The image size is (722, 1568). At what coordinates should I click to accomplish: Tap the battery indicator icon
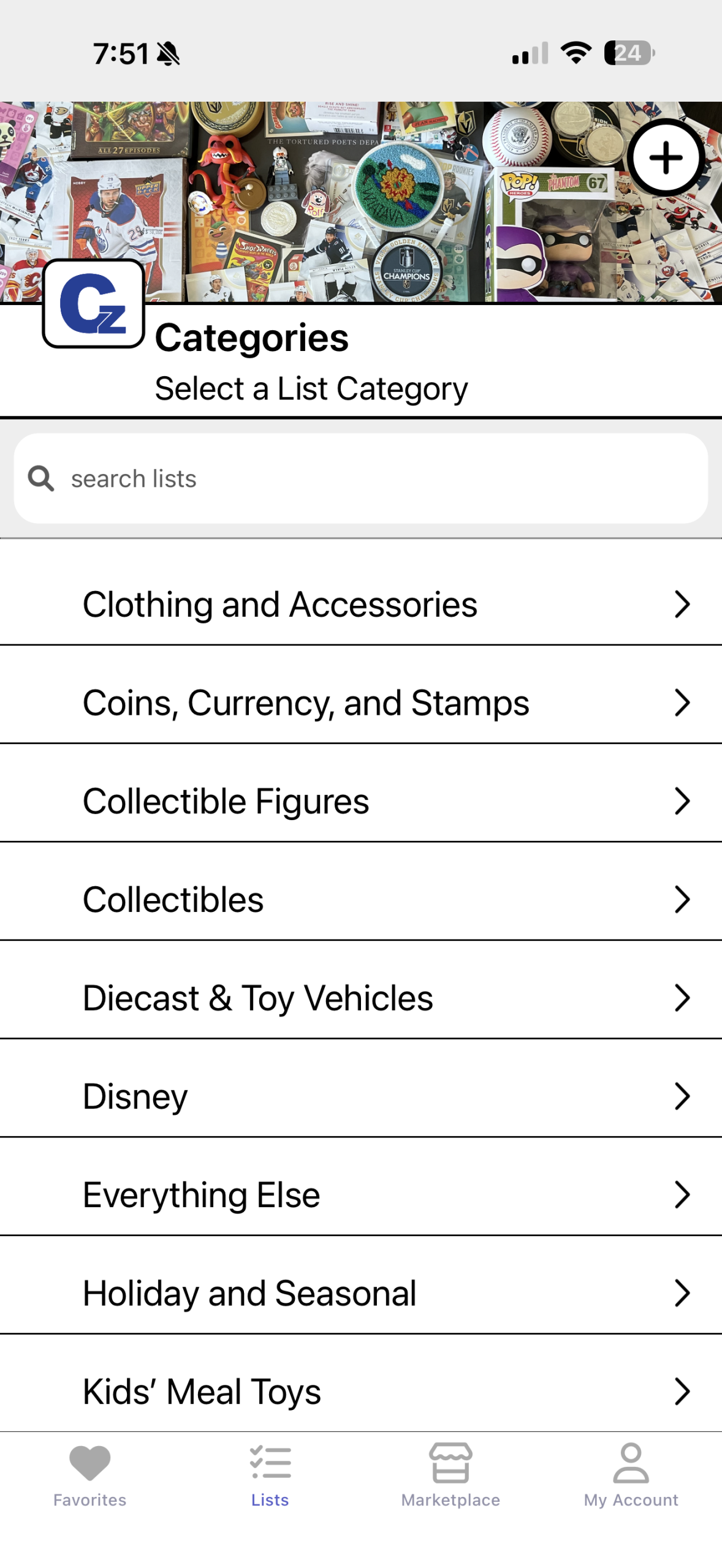(x=629, y=53)
